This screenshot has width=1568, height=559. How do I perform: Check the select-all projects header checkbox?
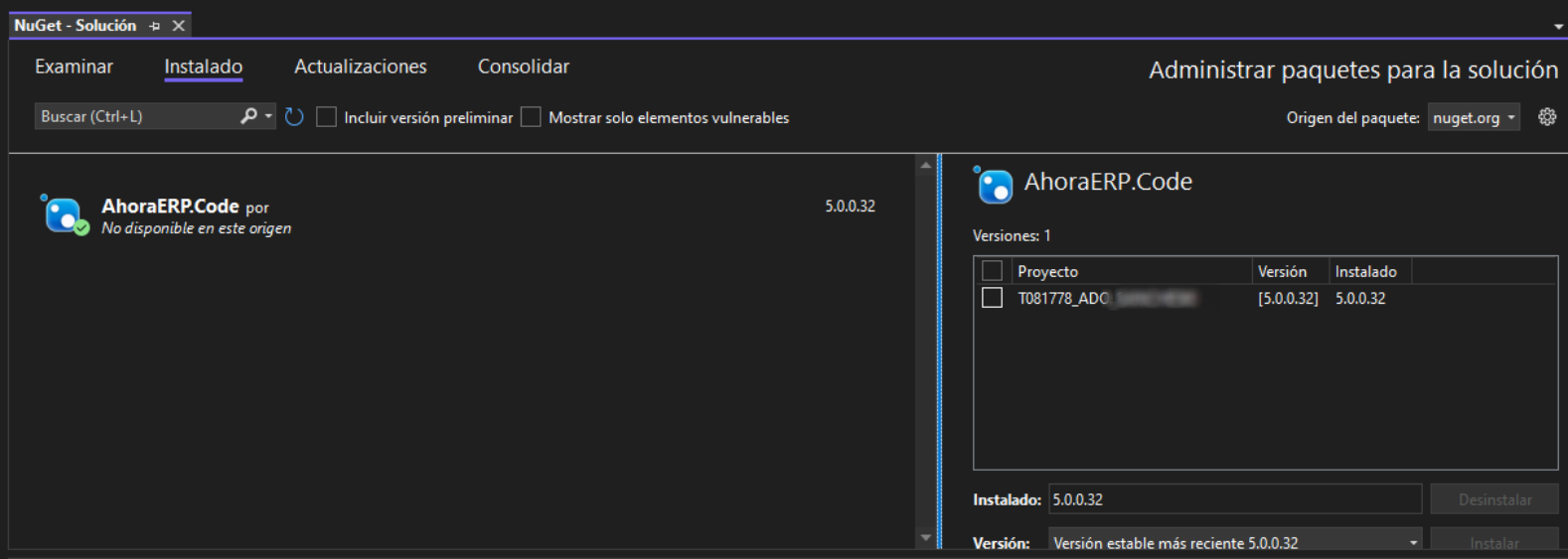click(992, 271)
